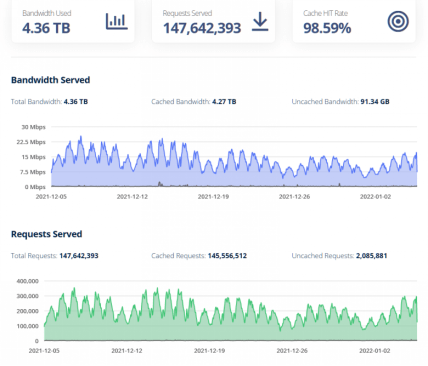This screenshot has width=428, height=366.
Task: Click the download arrow icon in Requests Served card
Action: [x=260, y=23]
